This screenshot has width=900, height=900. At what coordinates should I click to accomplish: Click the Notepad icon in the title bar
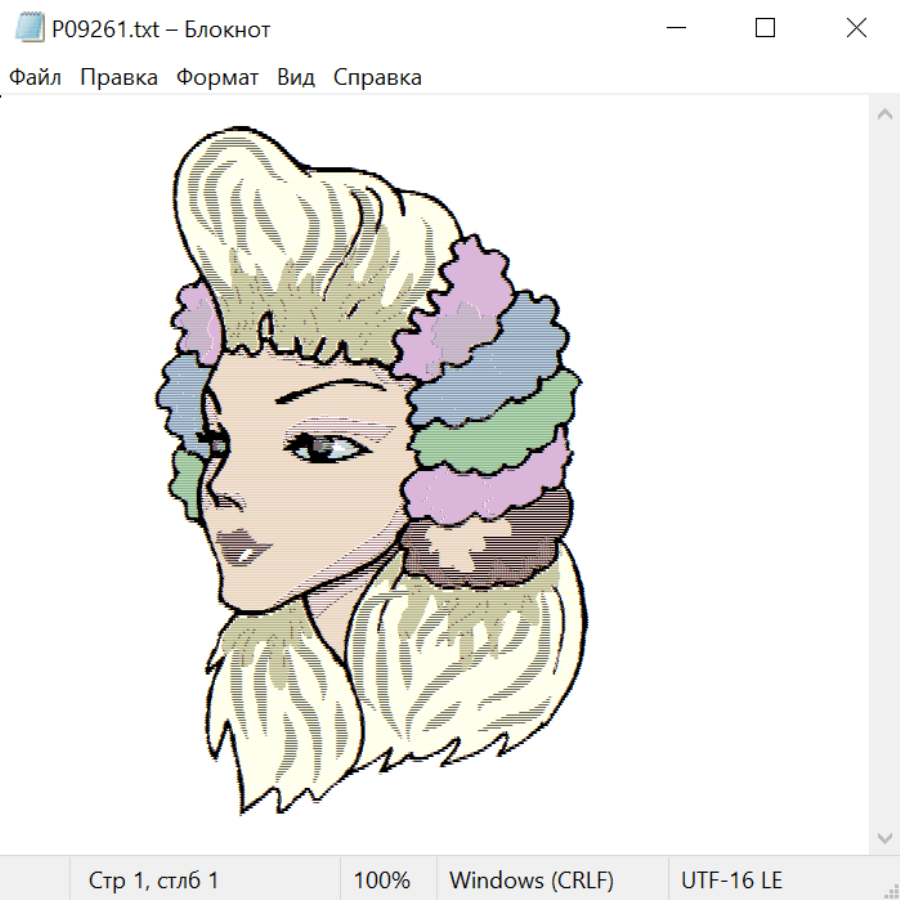[30, 29]
